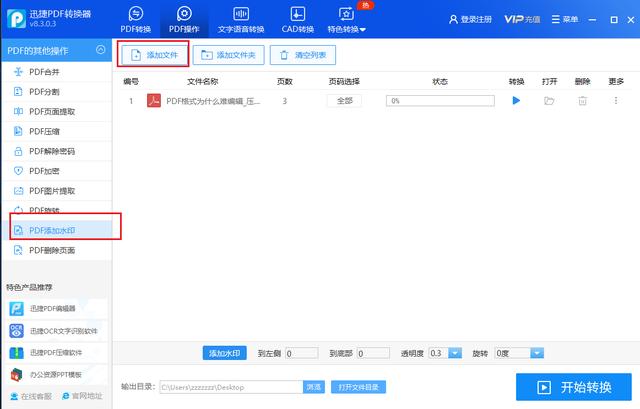The image size is (640, 409).
Task: Click the 到底部 input field
Action: pyautogui.click(x=373, y=353)
